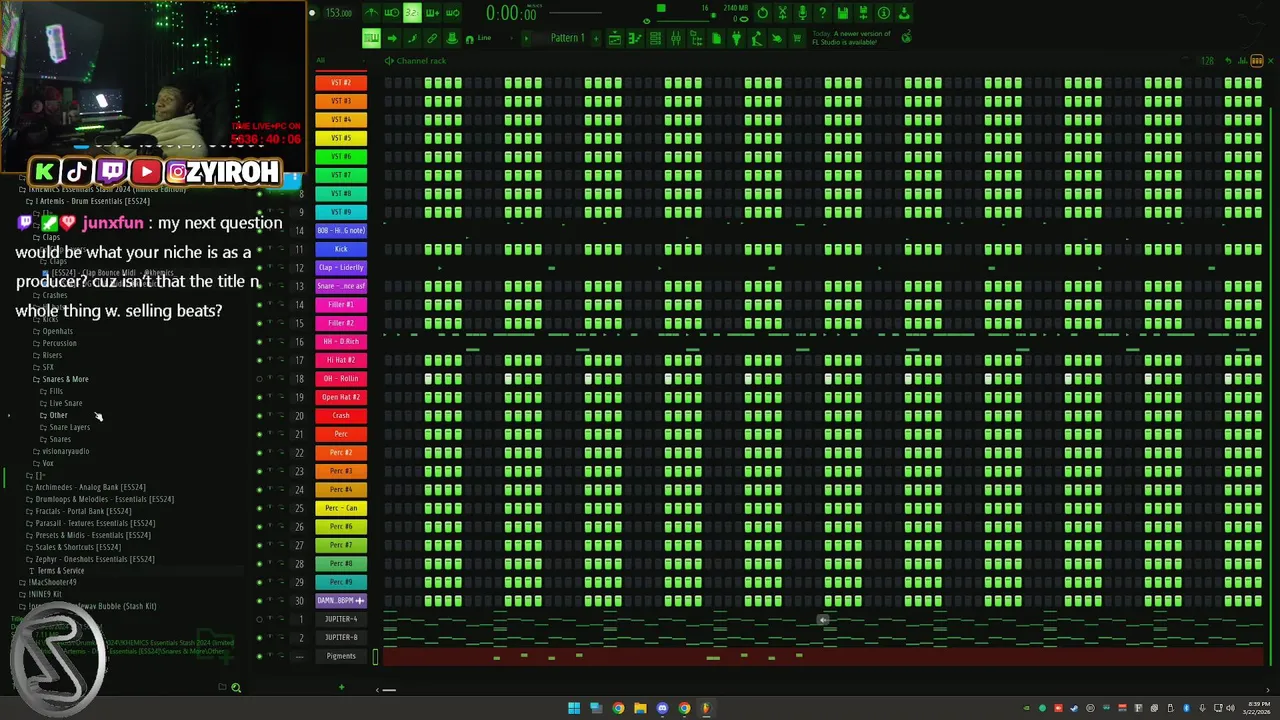Image resolution: width=1280 pixels, height=720 pixels.
Task: Open the Piano roll view icon
Action: coord(635,38)
